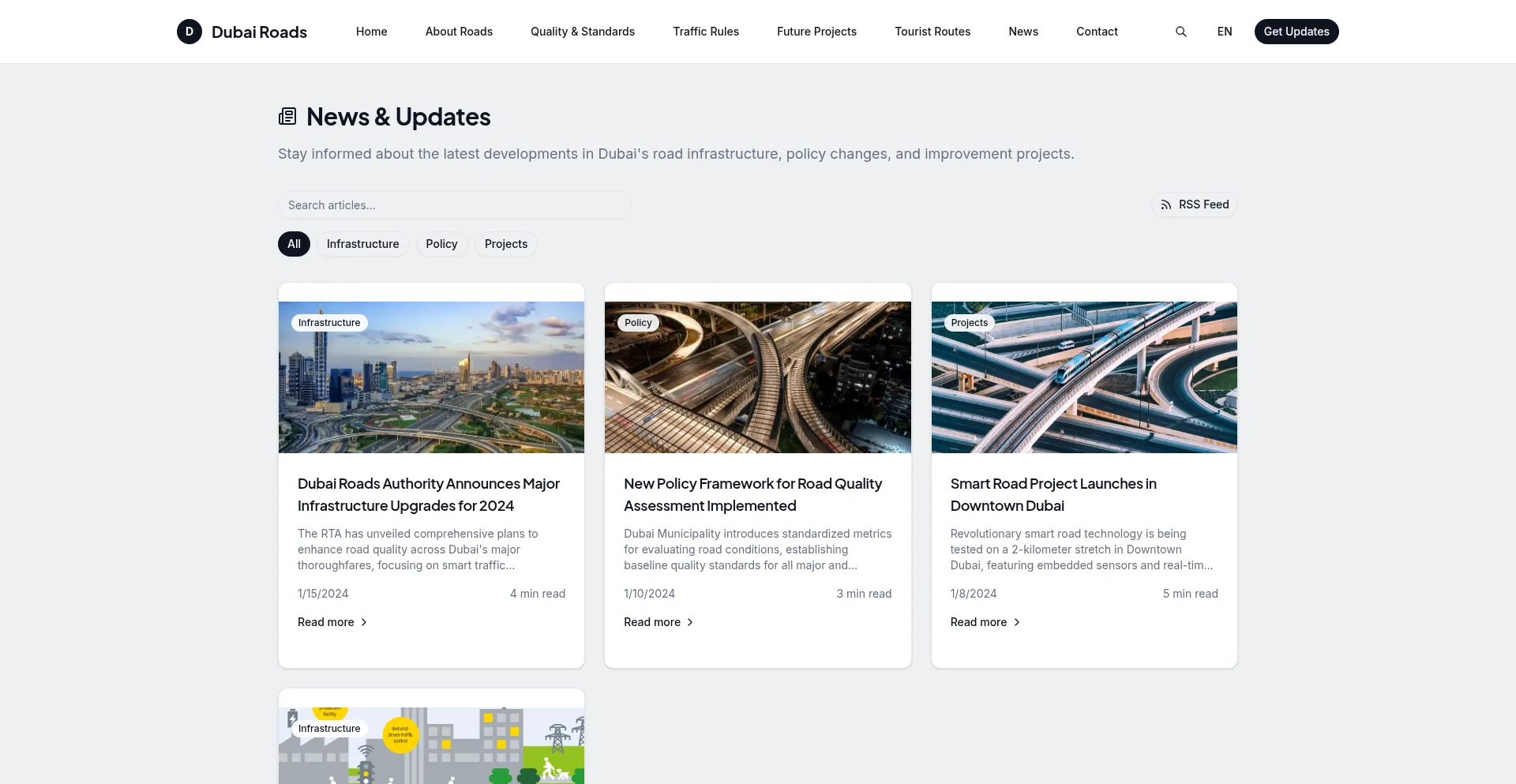Click the Dubai Roads 'D' logo icon
The height and width of the screenshot is (784, 1516).
click(x=189, y=32)
